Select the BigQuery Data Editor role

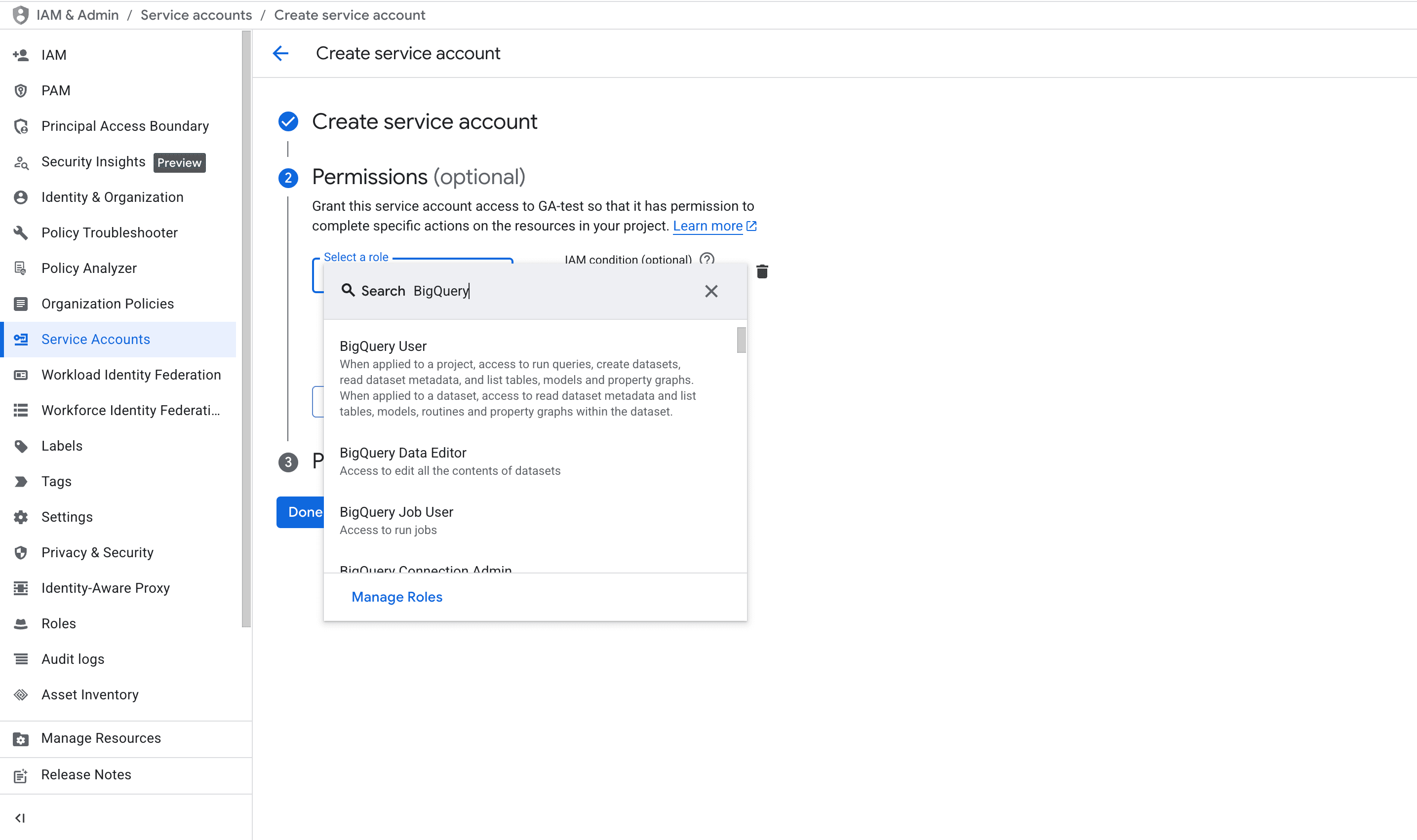[402, 452]
